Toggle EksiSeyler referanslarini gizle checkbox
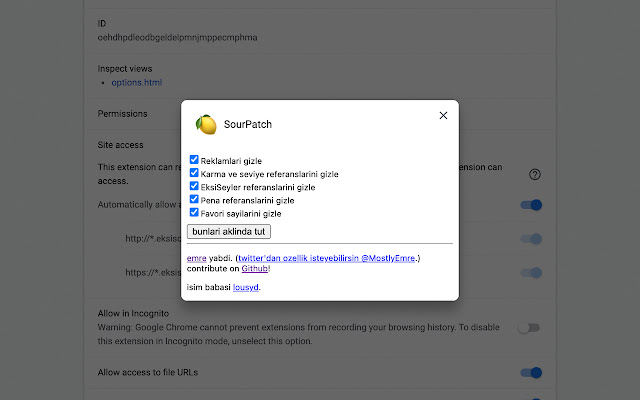This screenshot has height=400, width=640. (x=194, y=186)
